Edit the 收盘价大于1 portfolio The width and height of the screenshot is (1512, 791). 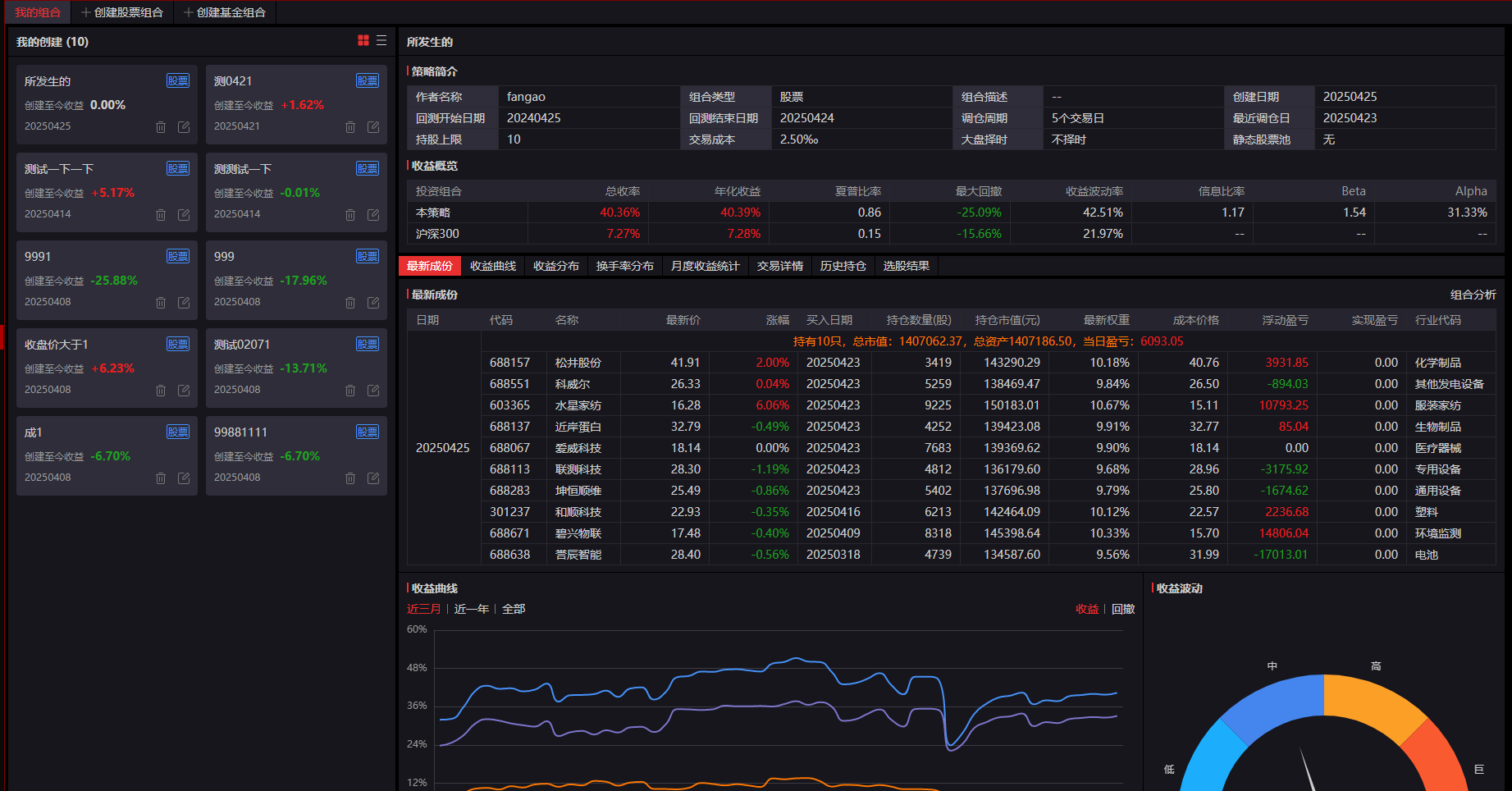coord(184,391)
